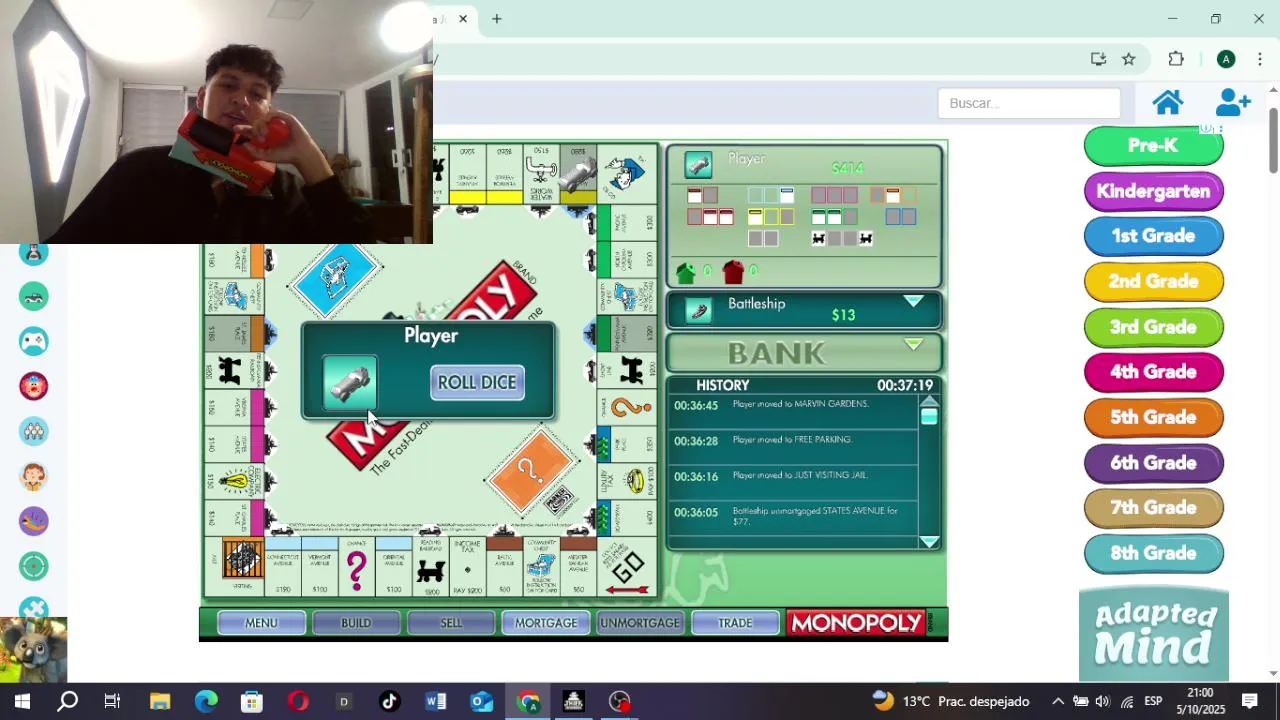Image resolution: width=1280 pixels, height=720 pixels.
Task: Select the 5th Grade option
Action: tap(1153, 417)
